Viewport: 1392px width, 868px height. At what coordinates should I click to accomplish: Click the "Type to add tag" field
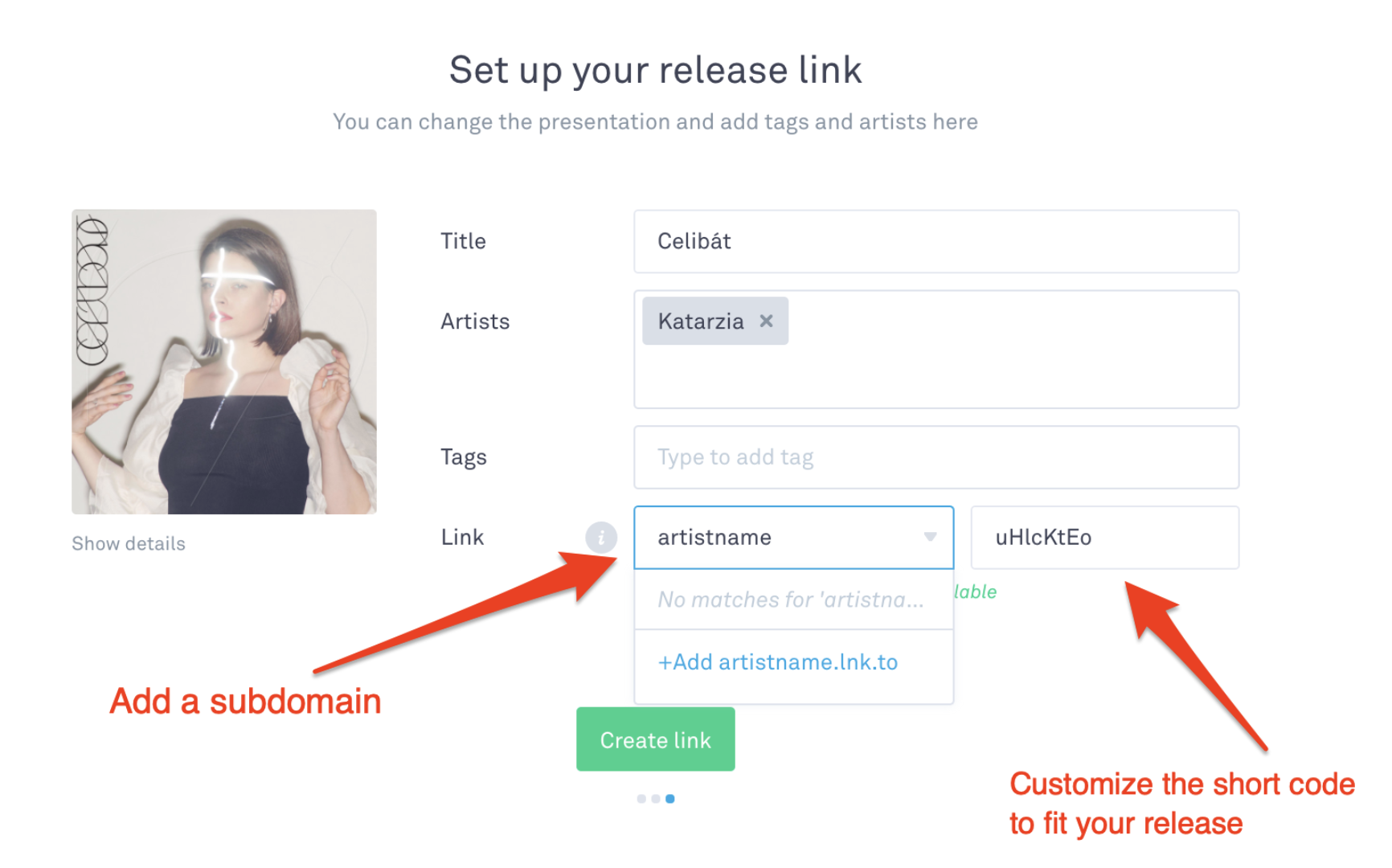936,457
